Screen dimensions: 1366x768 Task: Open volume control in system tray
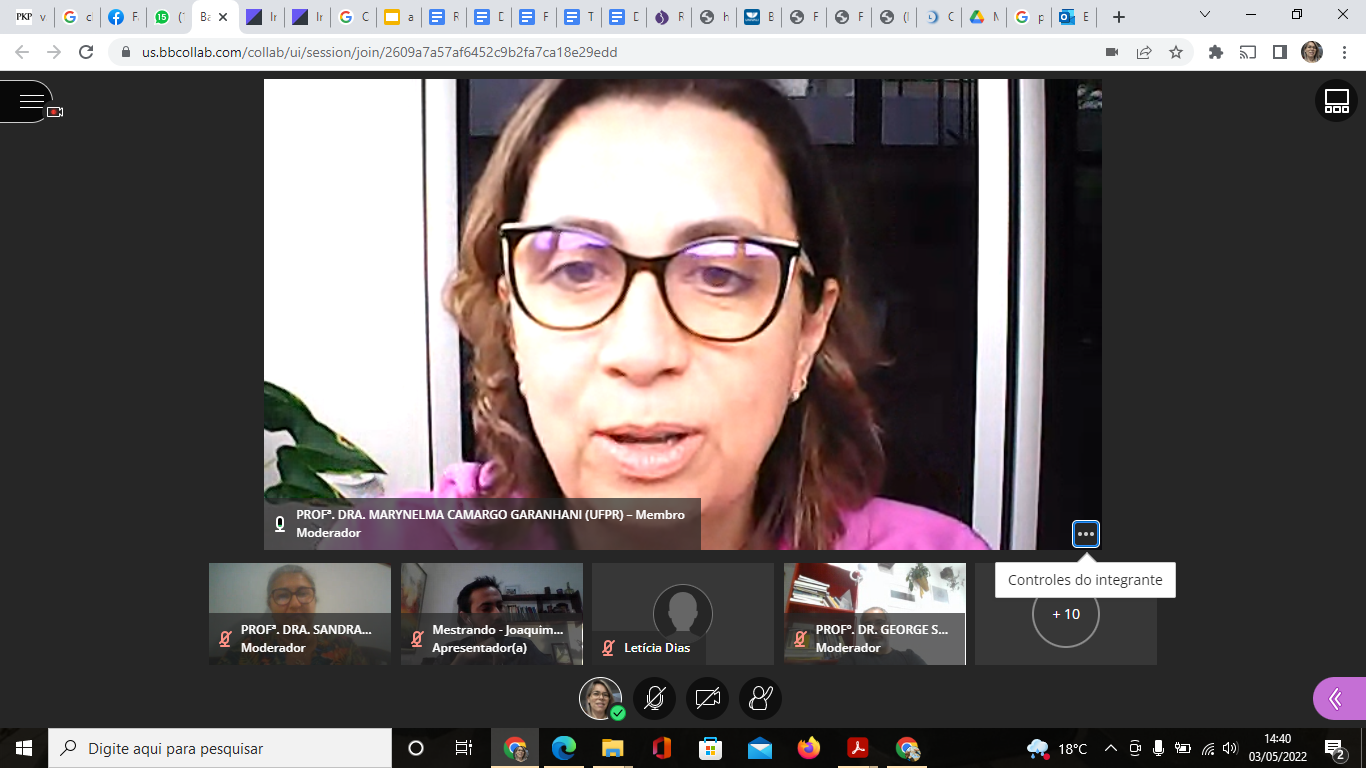1230,748
